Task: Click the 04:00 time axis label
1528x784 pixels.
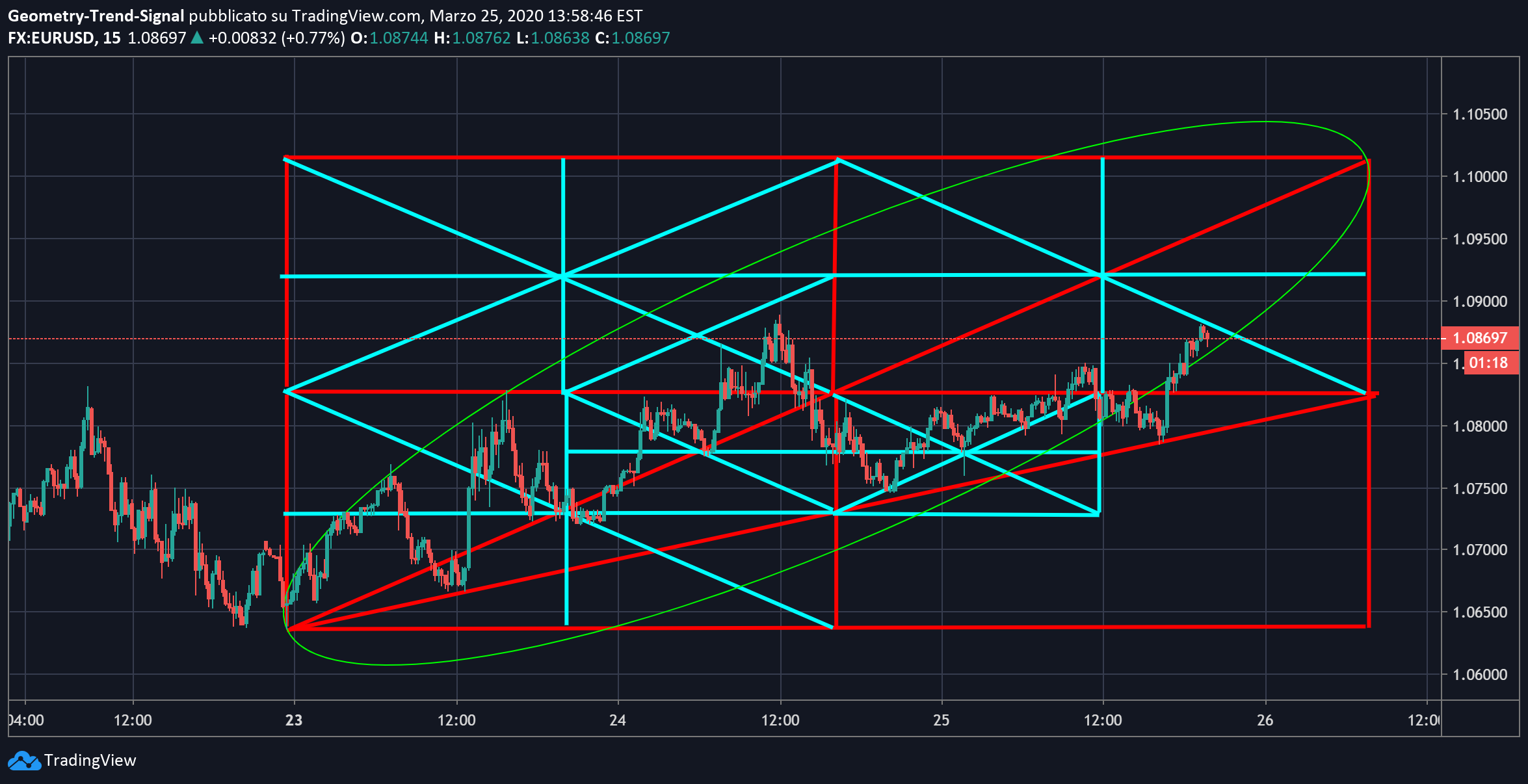Action: click(x=27, y=720)
